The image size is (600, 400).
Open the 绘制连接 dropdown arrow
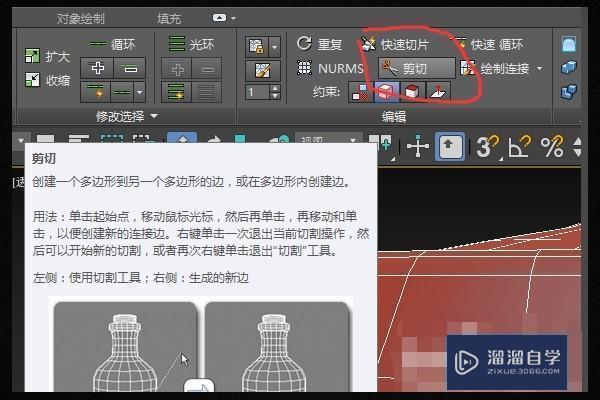540,69
